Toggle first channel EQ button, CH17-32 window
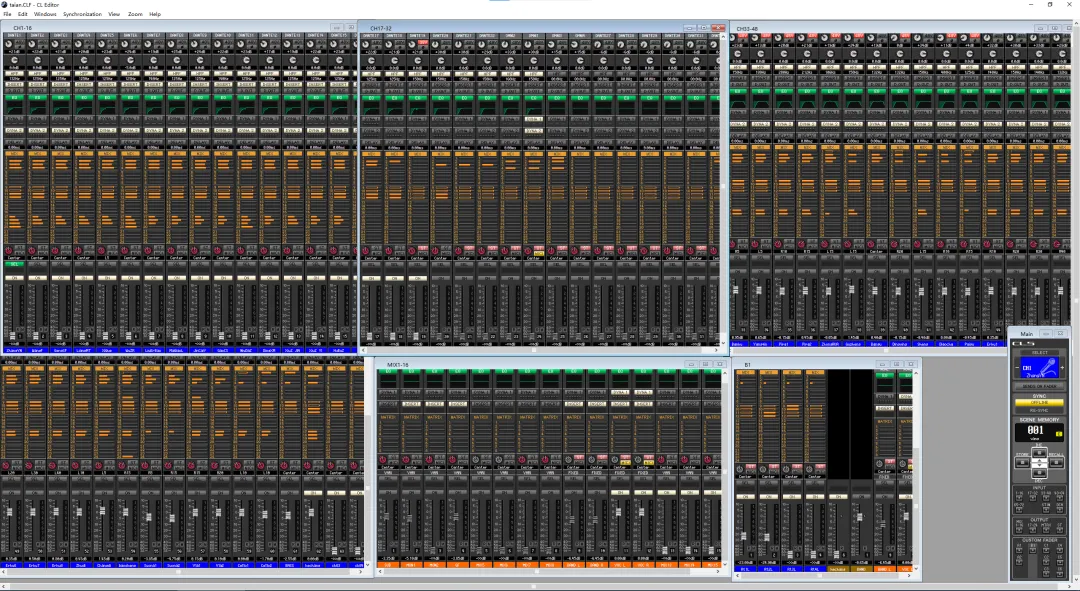The height and width of the screenshot is (591, 1080). pyautogui.click(x=372, y=98)
